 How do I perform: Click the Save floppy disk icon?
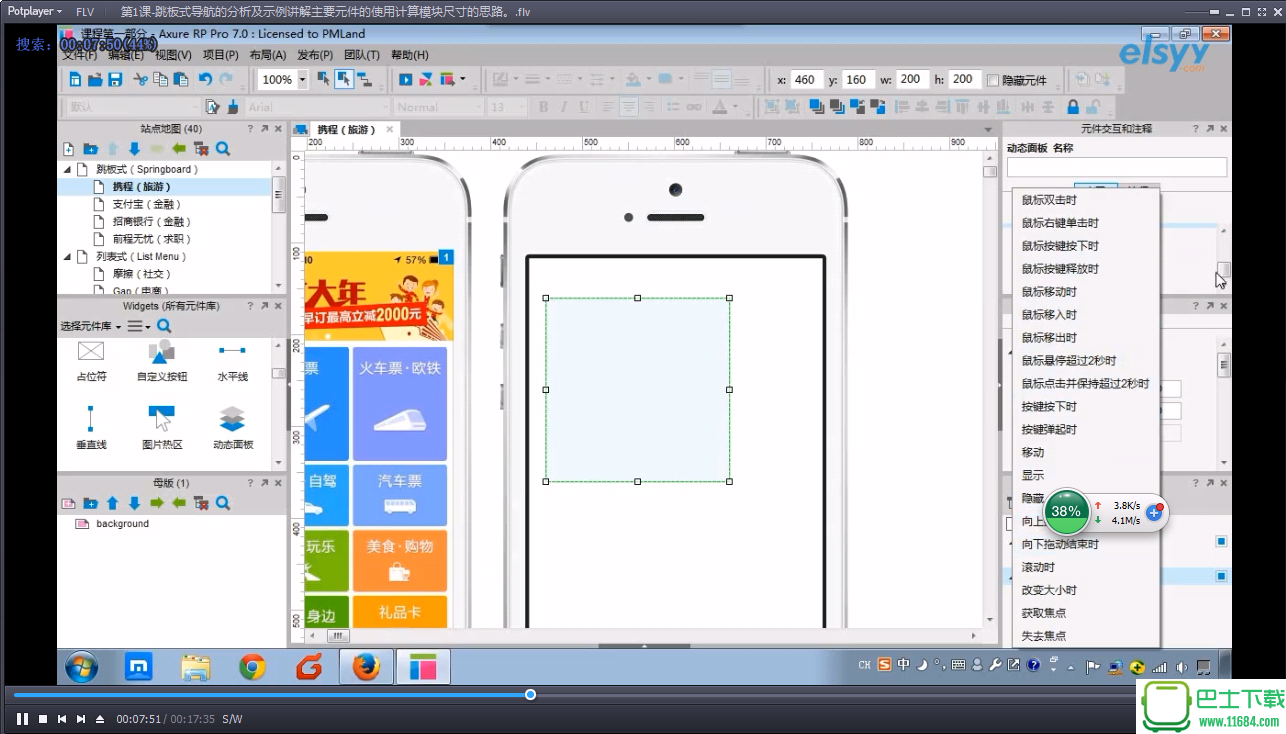(115, 79)
